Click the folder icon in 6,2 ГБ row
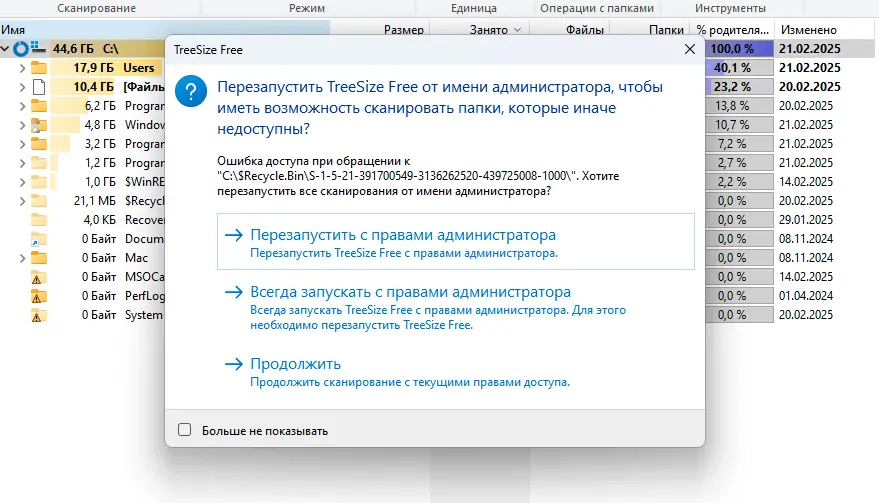The height and width of the screenshot is (503, 879). (x=39, y=106)
